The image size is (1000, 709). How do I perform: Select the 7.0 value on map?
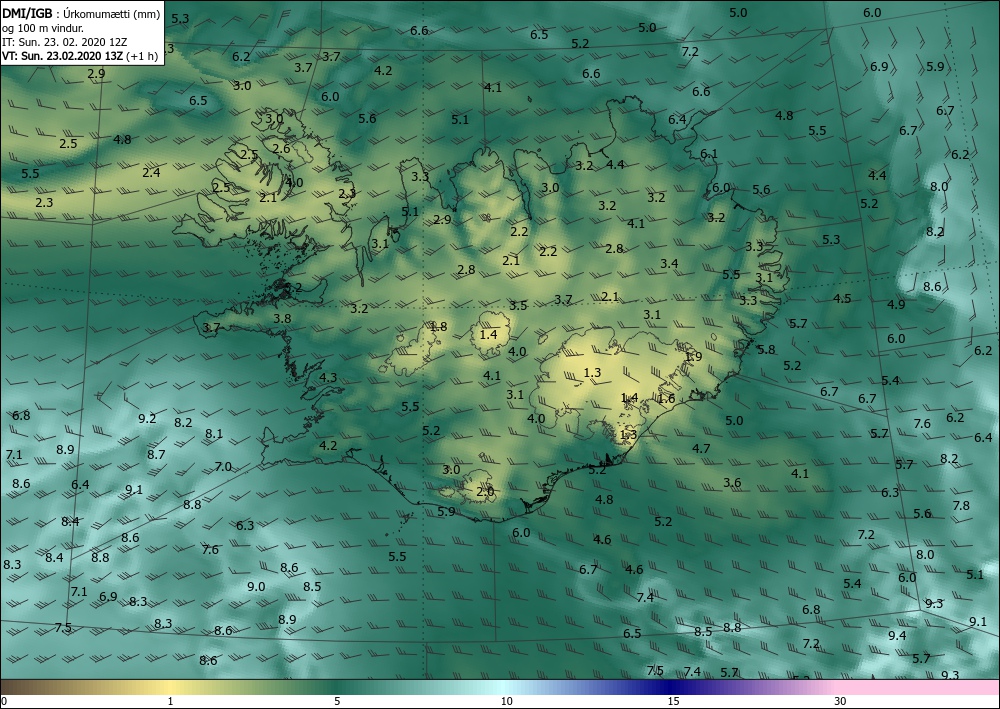[223, 467]
